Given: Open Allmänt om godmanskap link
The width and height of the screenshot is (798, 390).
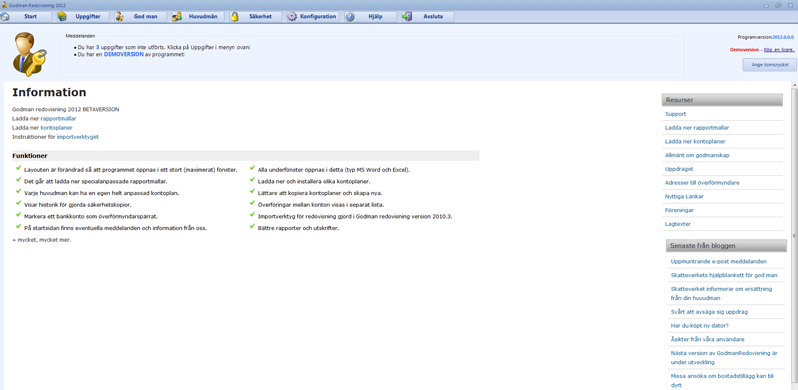Looking at the screenshot, I should (697, 155).
